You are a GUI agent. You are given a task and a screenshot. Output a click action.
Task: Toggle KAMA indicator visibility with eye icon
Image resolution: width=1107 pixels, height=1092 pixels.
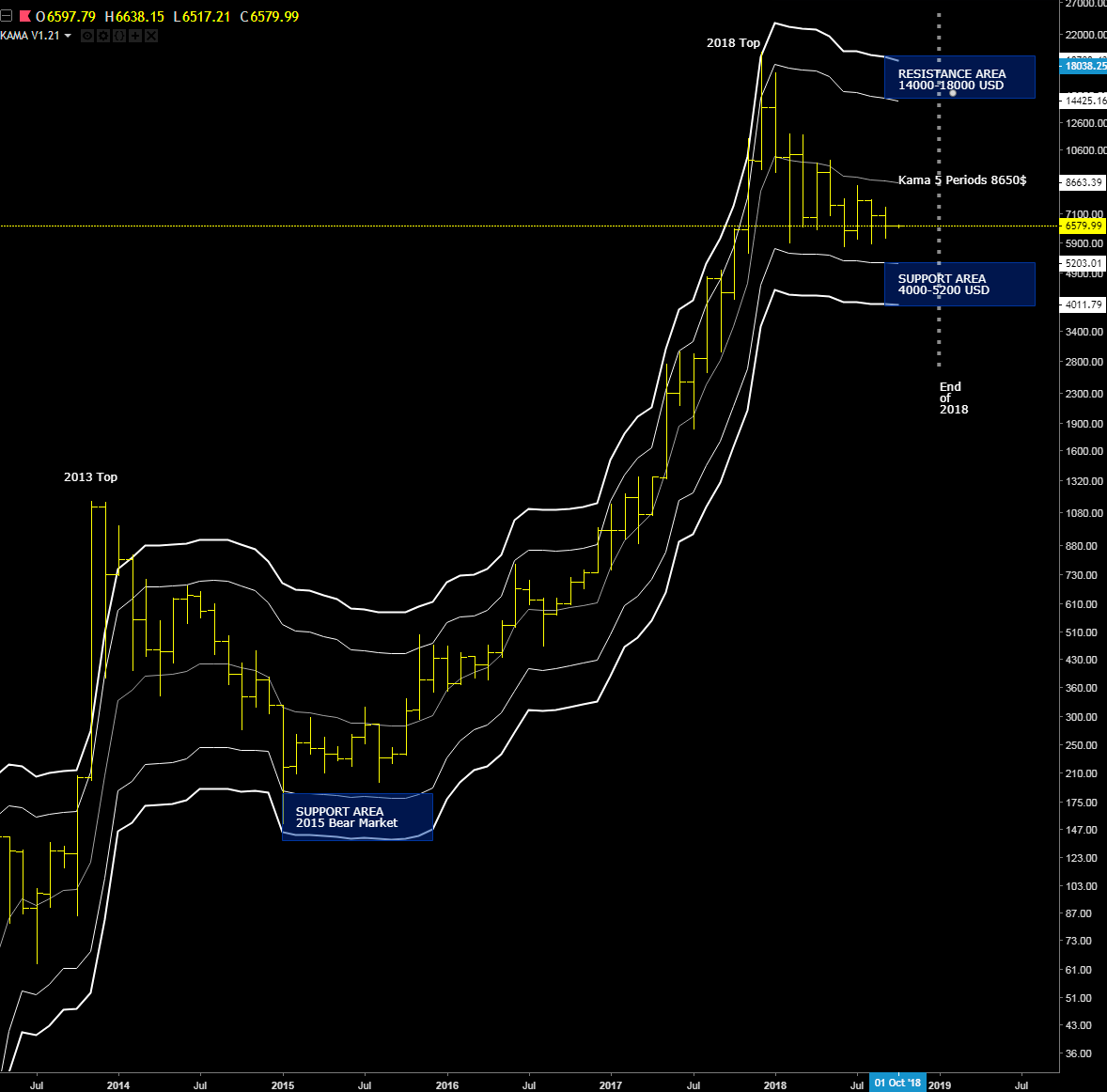pyautogui.click(x=87, y=36)
